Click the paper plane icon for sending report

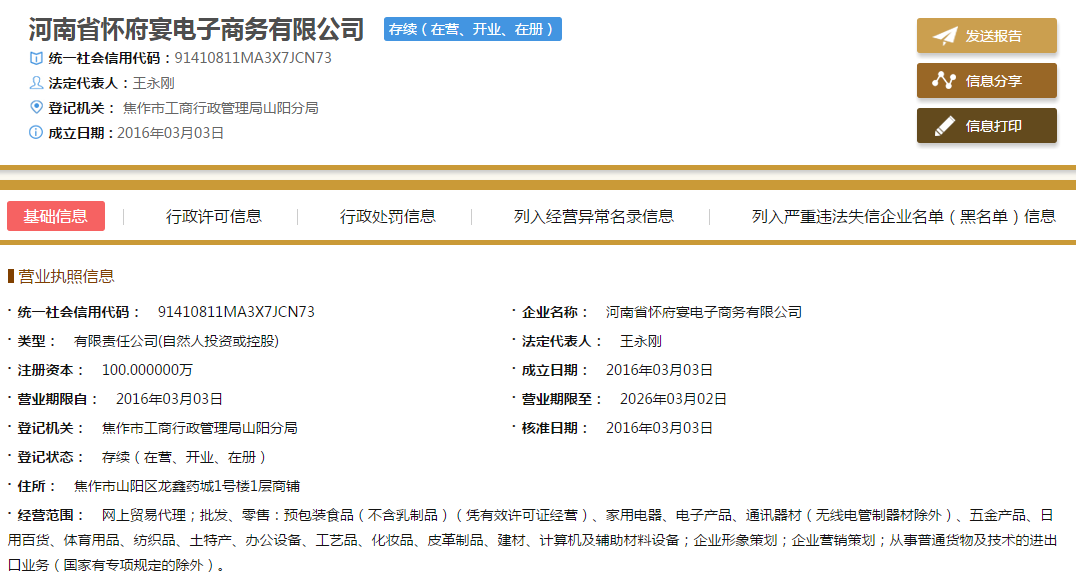click(944, 36)
